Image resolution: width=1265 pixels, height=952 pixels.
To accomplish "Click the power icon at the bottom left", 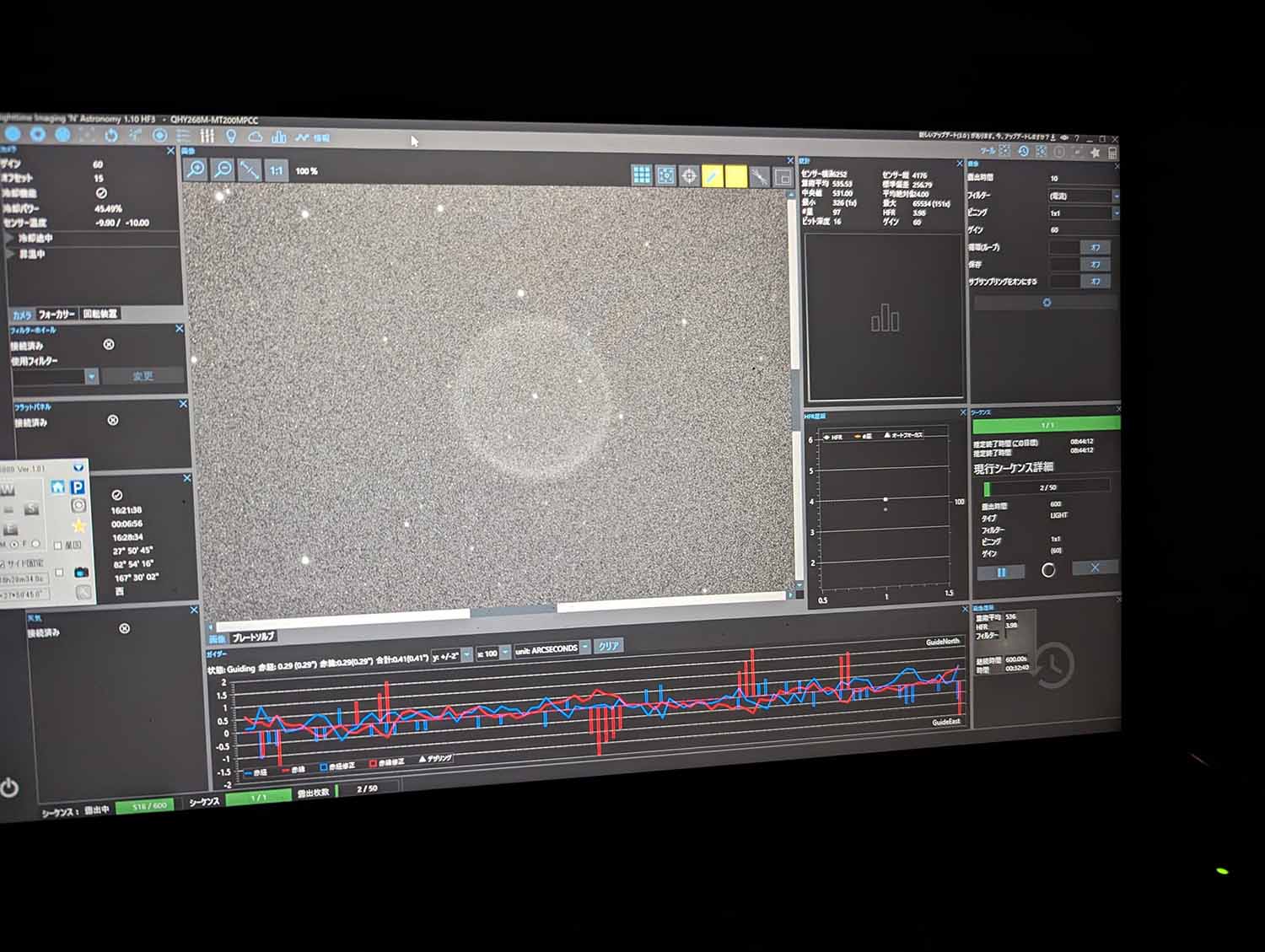I will tap(9, 788).
